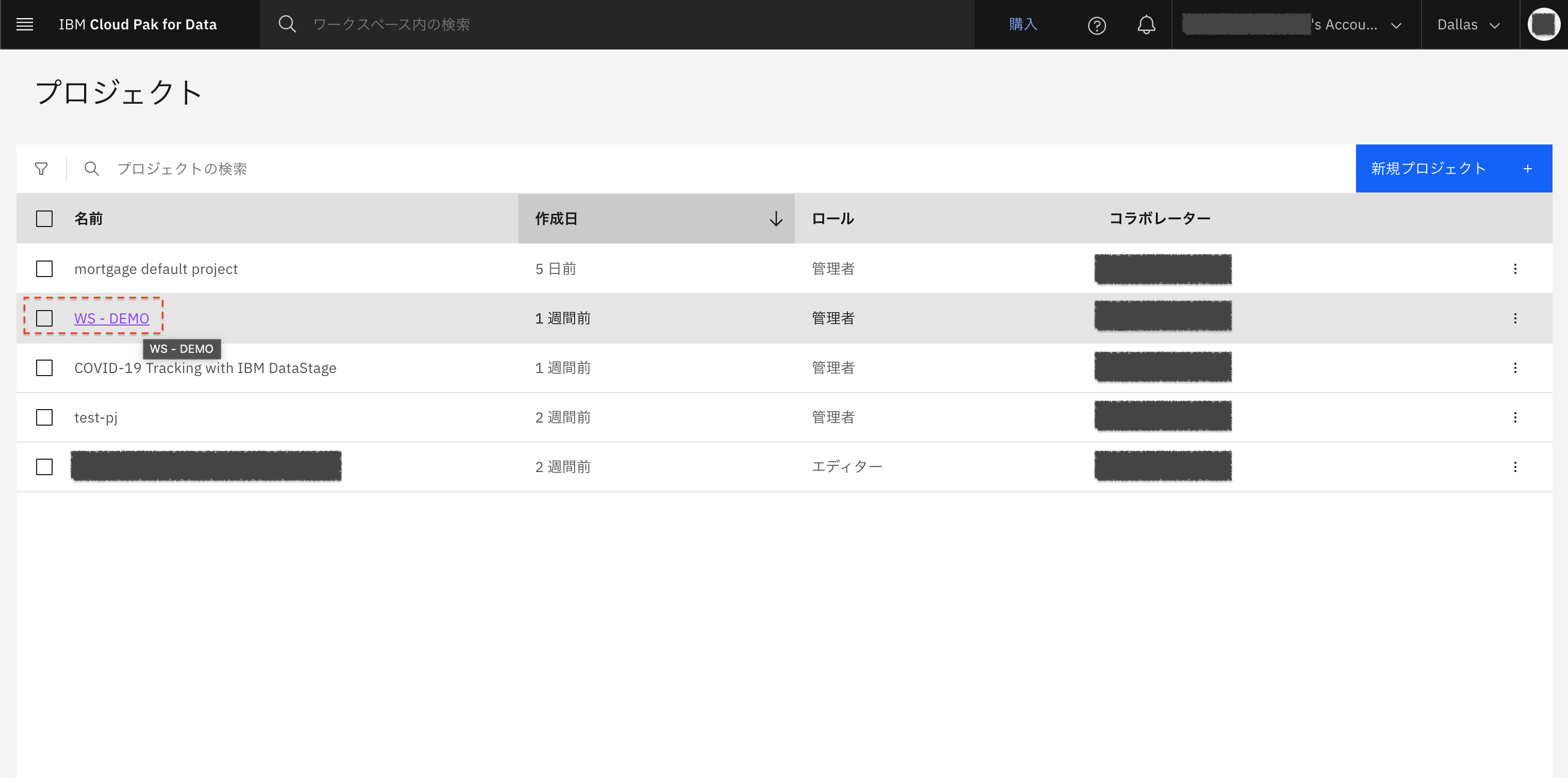Open the hamburger navigation menu

coord(24,24)
